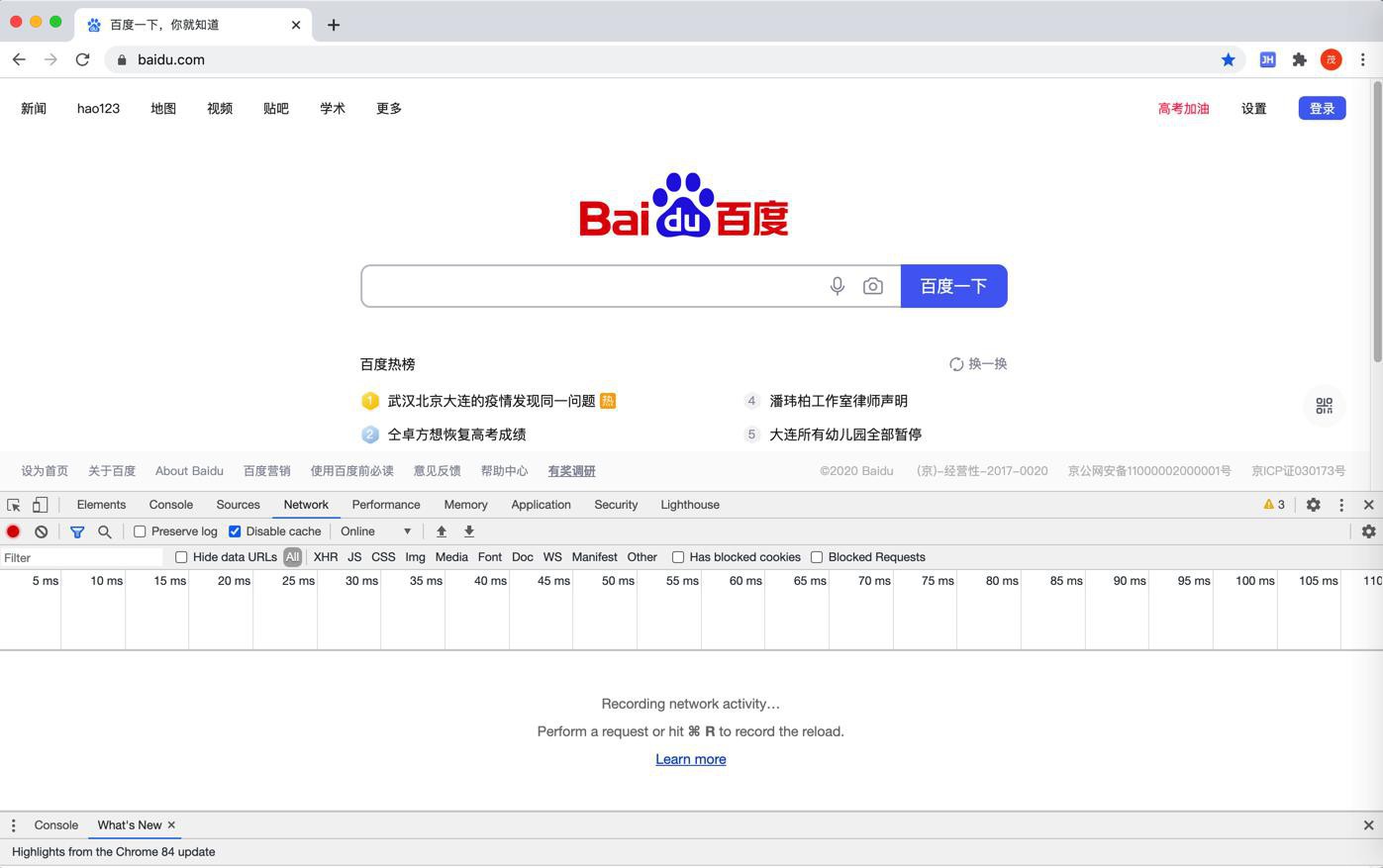
Task: Uncheck the Disable cache checkbox
Action: pos(235,531)
